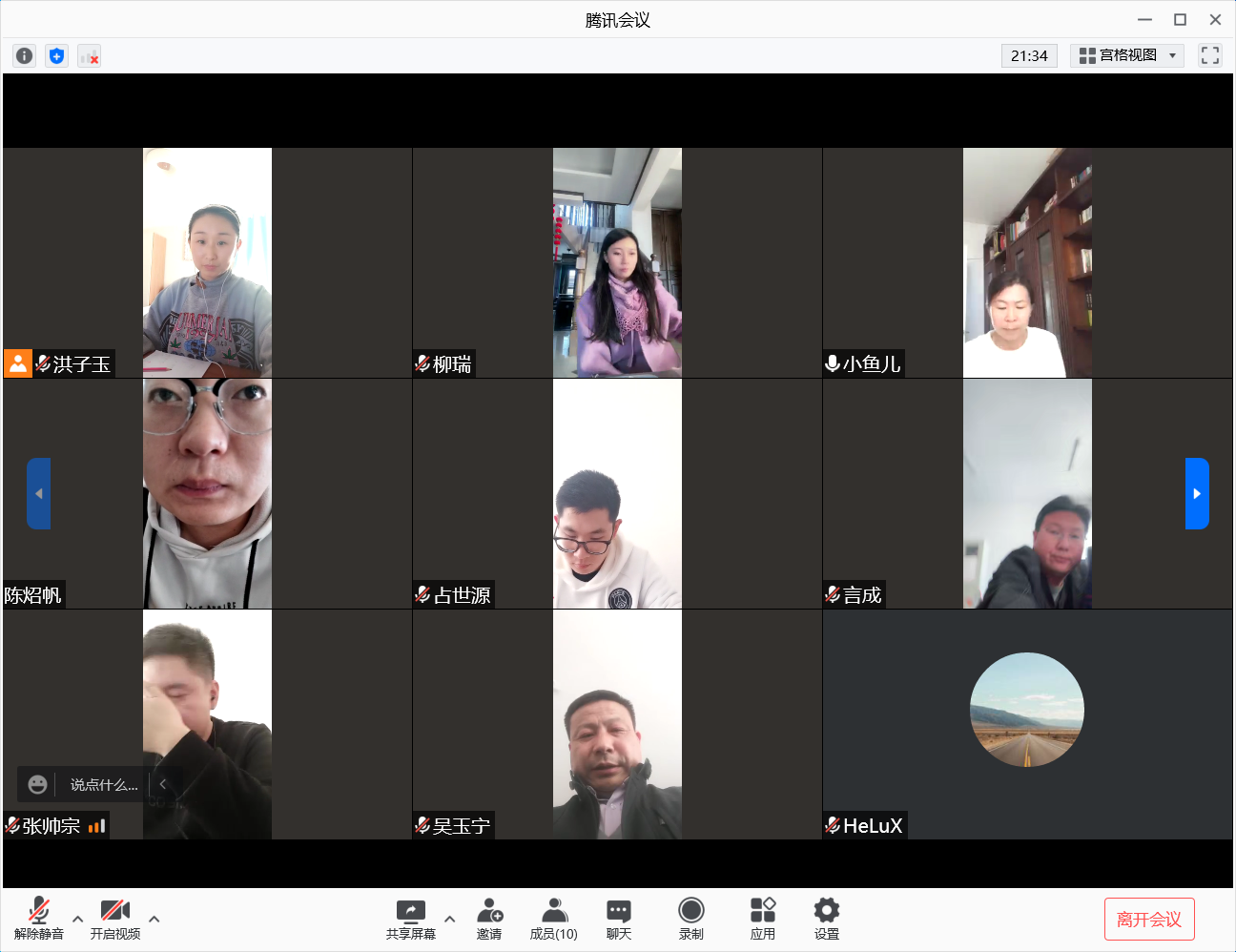Go to next page of participants
The image size is (1236, 952).
pyautogui.click(x=1197, y=493)
